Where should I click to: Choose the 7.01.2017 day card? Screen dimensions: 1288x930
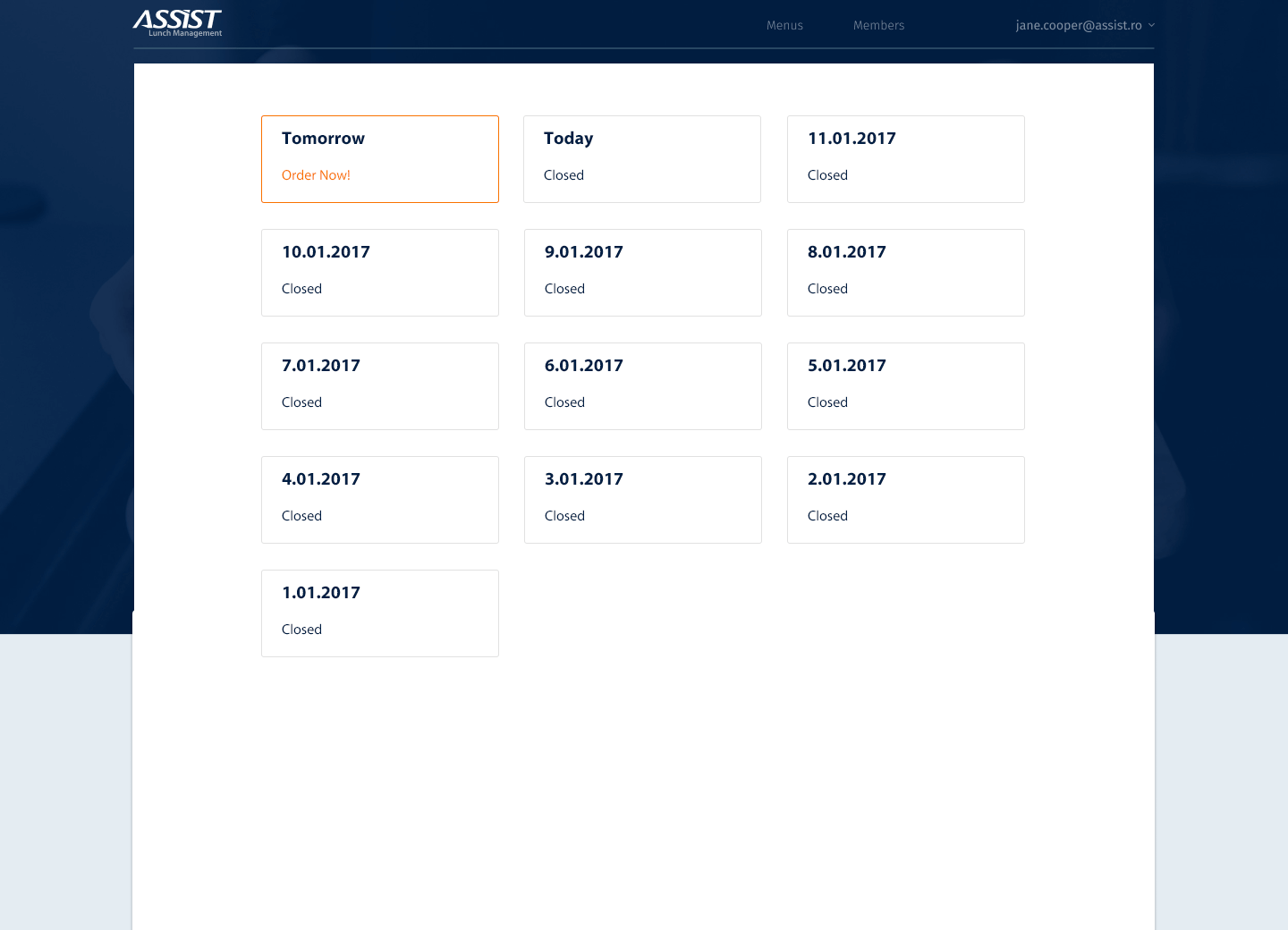(x=380, y=386)
